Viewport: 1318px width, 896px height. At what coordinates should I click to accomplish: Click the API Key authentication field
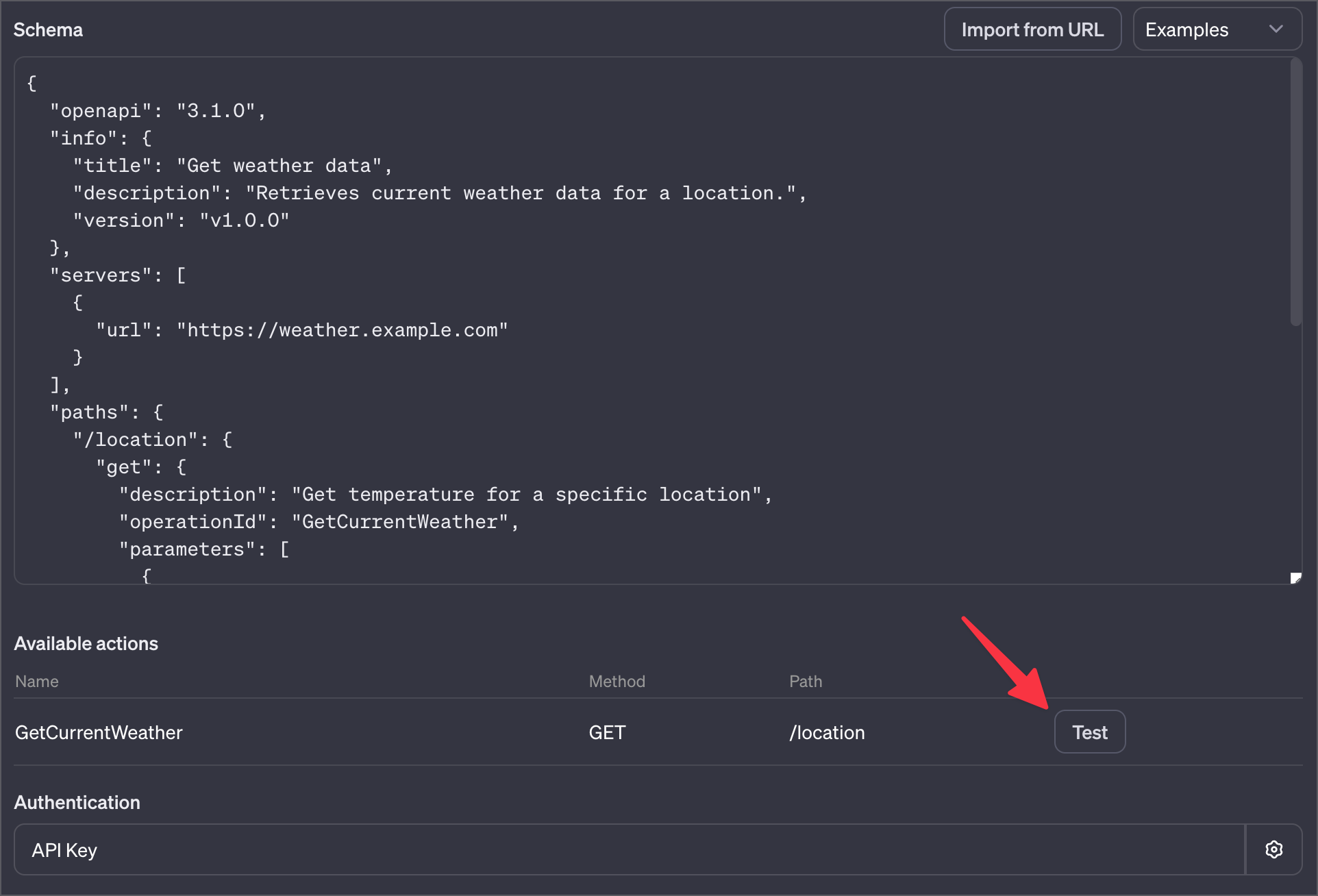point(629,849)
